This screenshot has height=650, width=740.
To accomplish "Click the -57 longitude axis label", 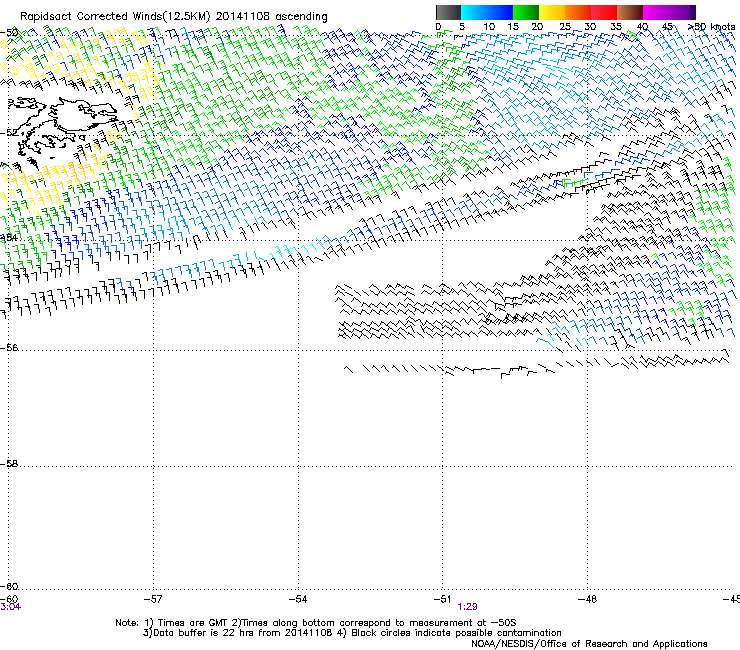I will click(153, 599).
